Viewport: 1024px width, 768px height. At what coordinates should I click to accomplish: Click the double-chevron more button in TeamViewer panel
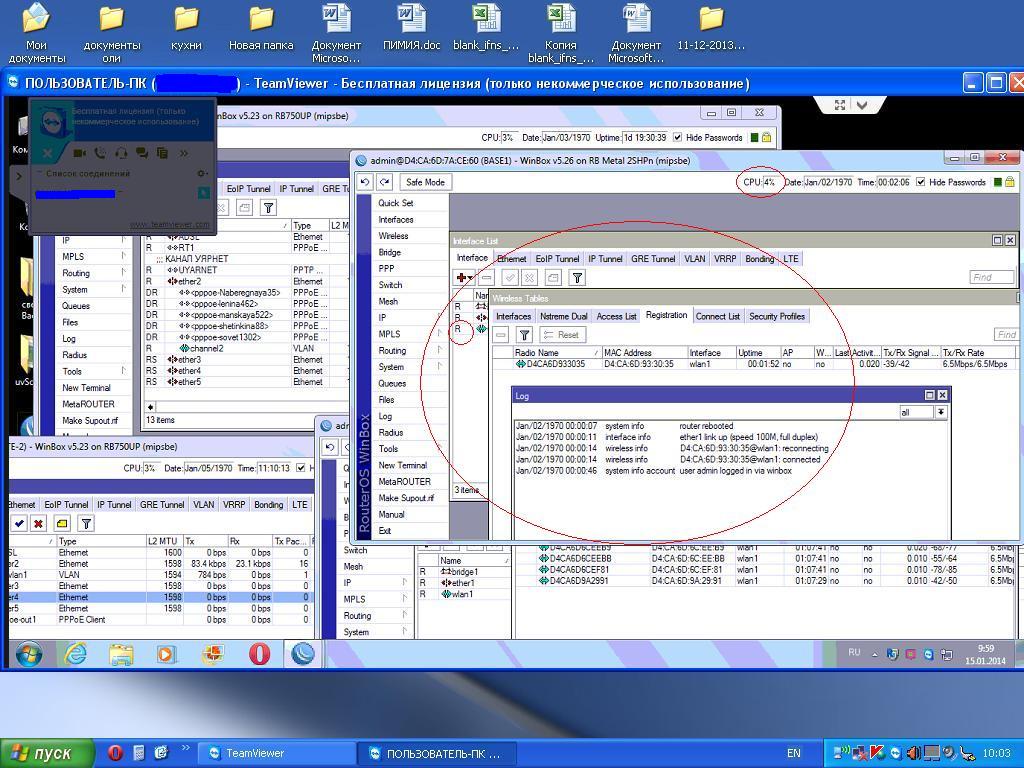point(184,153)
